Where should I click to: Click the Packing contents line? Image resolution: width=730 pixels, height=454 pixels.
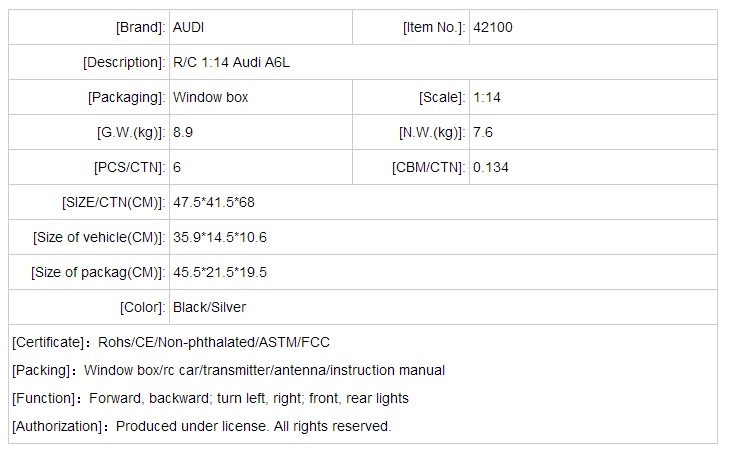pos(228,370)
